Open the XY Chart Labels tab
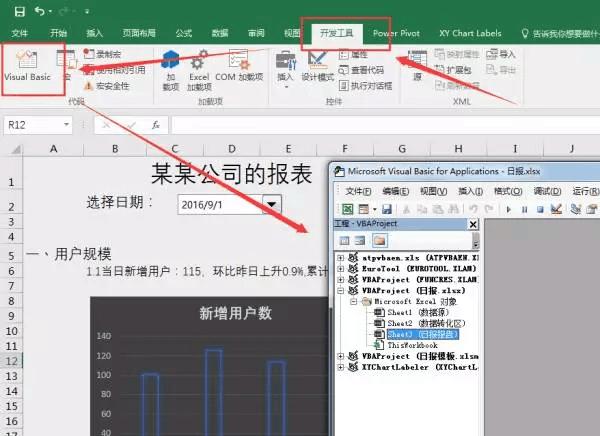Image resolution: width=600 pixels, height=436 pixels. click(470, 33)
